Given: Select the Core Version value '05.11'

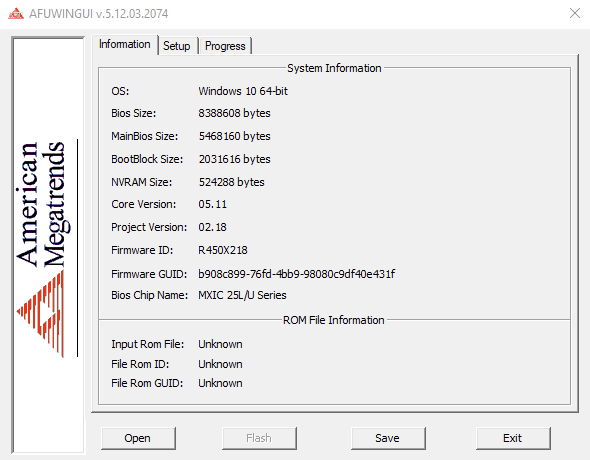Looking at the screenshot, I should (x=213, y=204).
